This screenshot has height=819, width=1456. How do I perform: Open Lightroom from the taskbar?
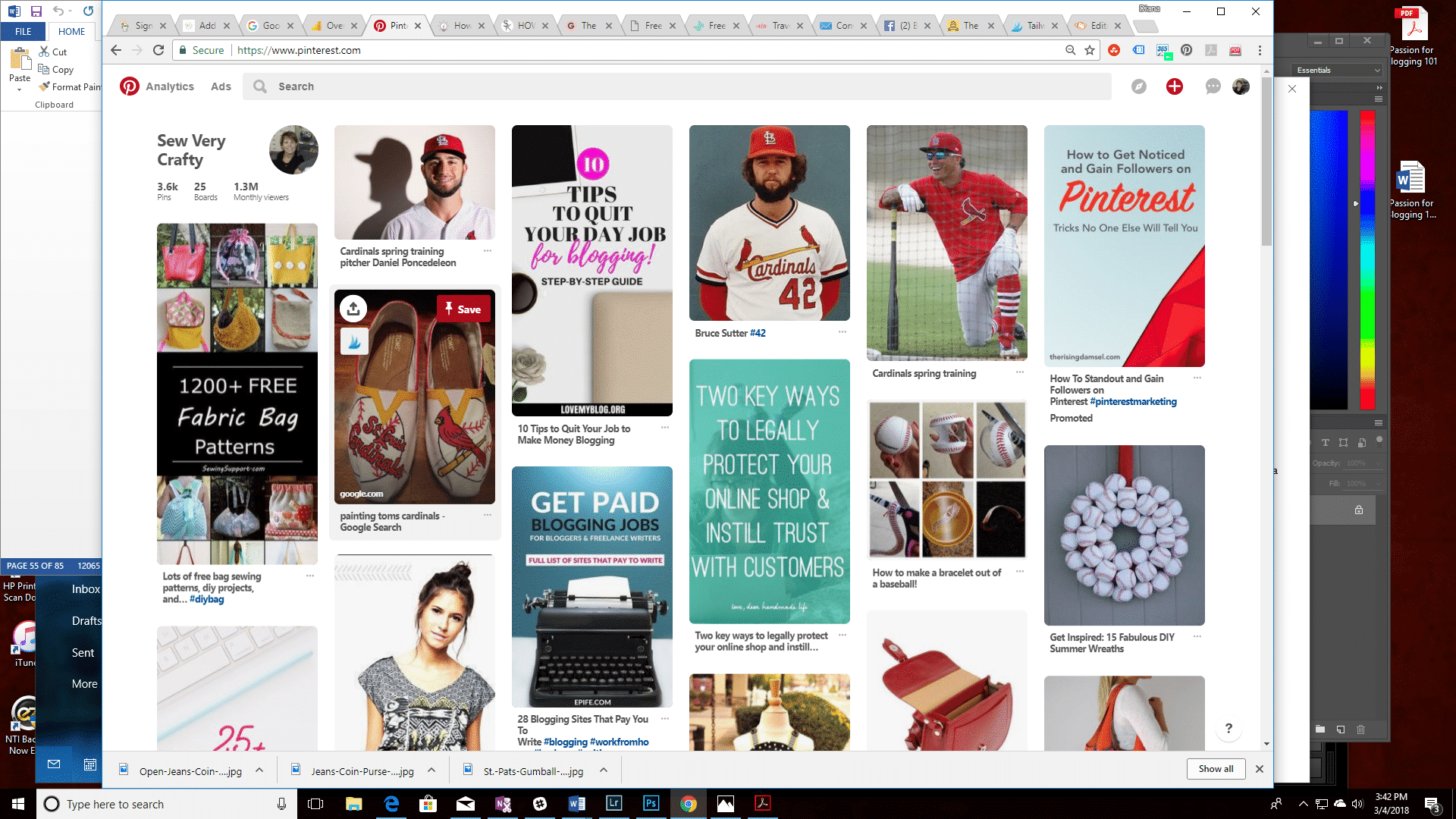point(614,804)
